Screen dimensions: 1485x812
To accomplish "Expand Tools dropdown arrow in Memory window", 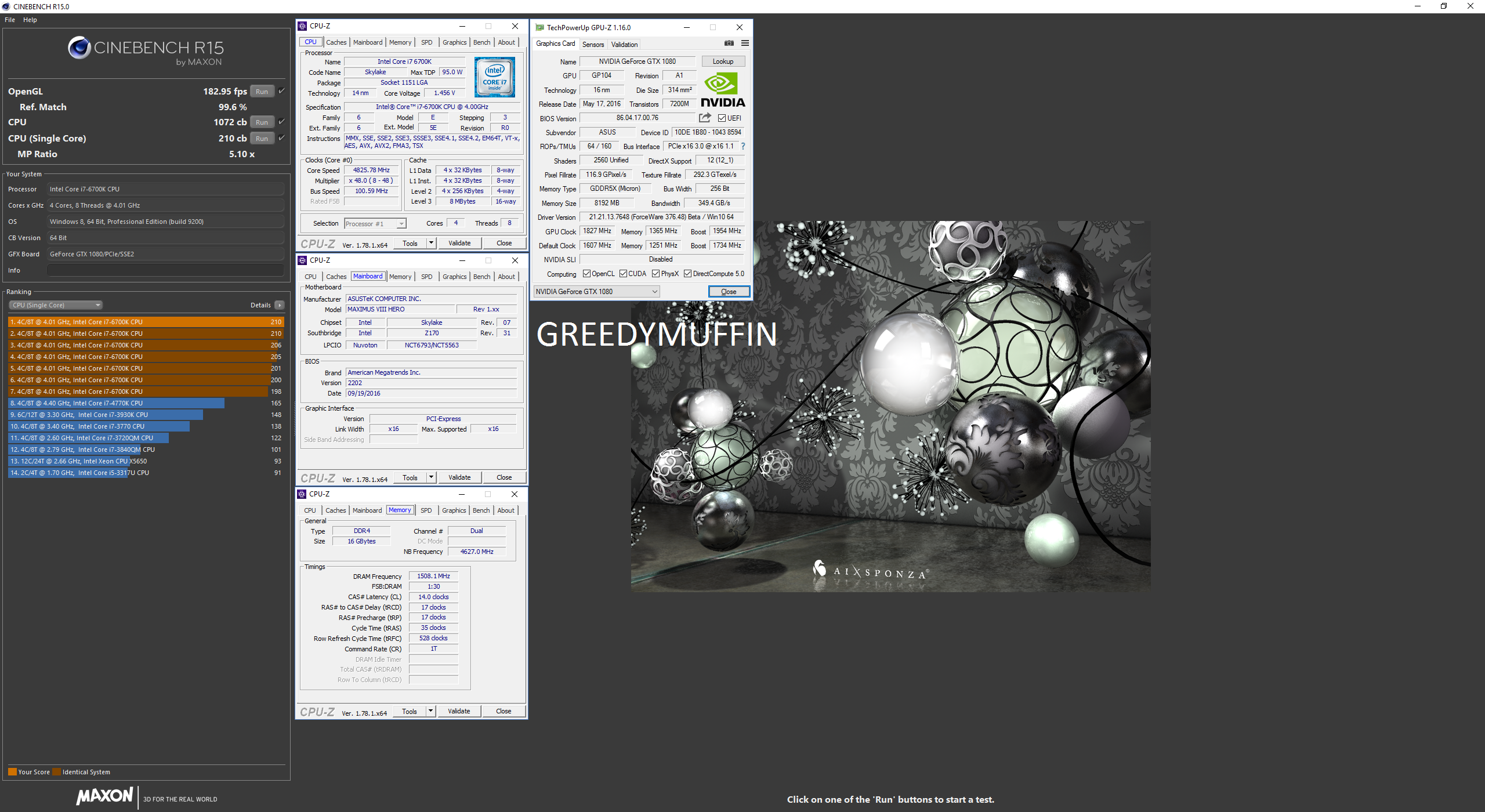I will coord(430,711).
